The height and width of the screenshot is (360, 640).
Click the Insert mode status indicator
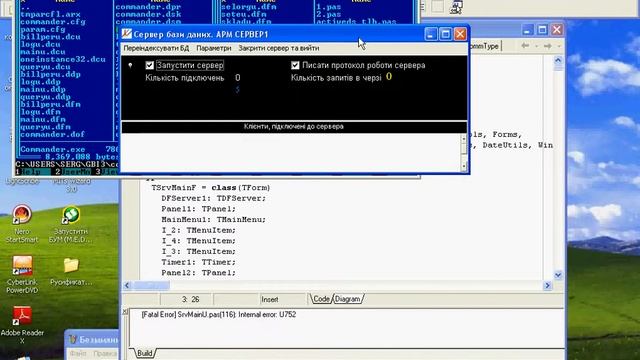click(x=269, y=300)
